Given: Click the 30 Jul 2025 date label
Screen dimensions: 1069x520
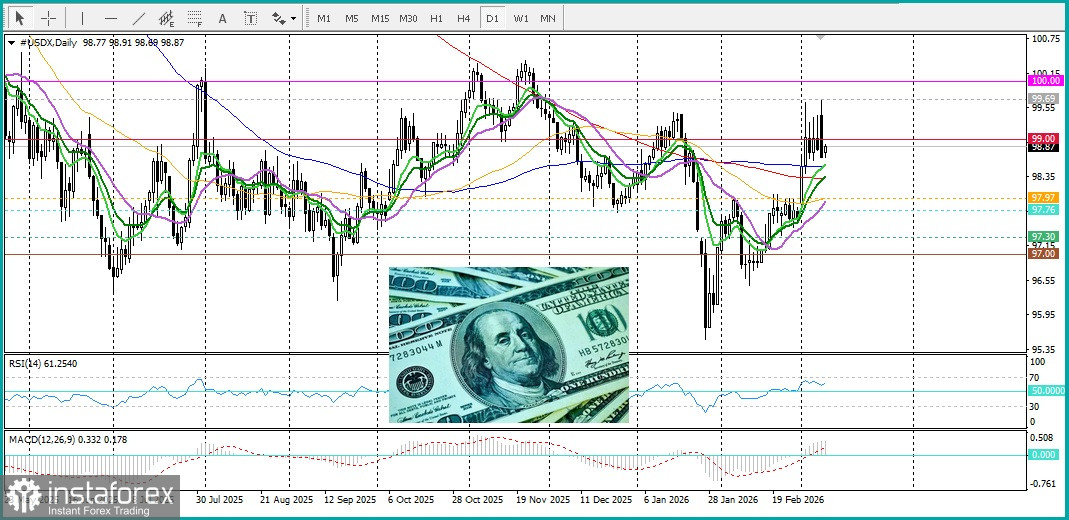Looking at the screenshot, I should click(x=219, y=500).
